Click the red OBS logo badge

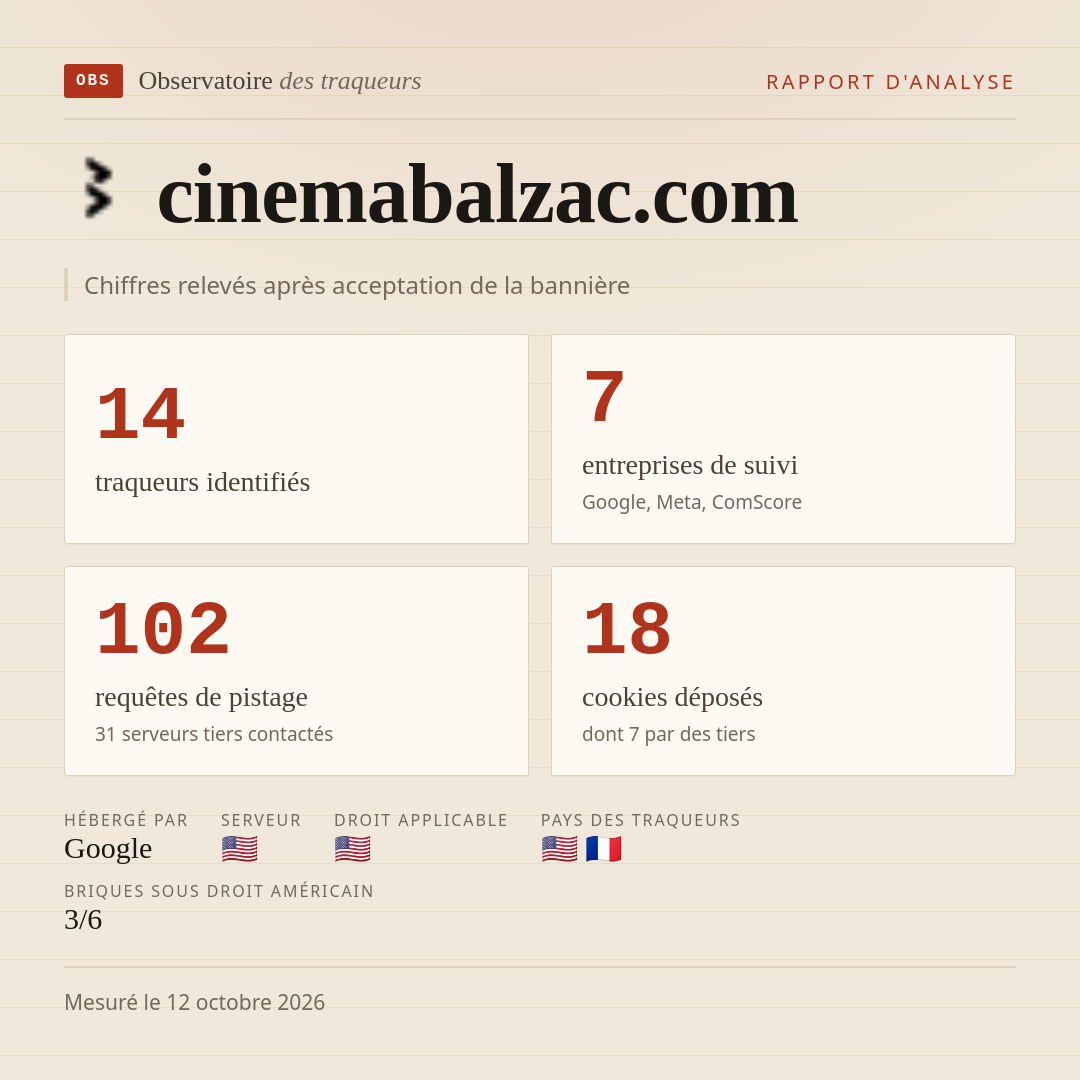point(94,81)
